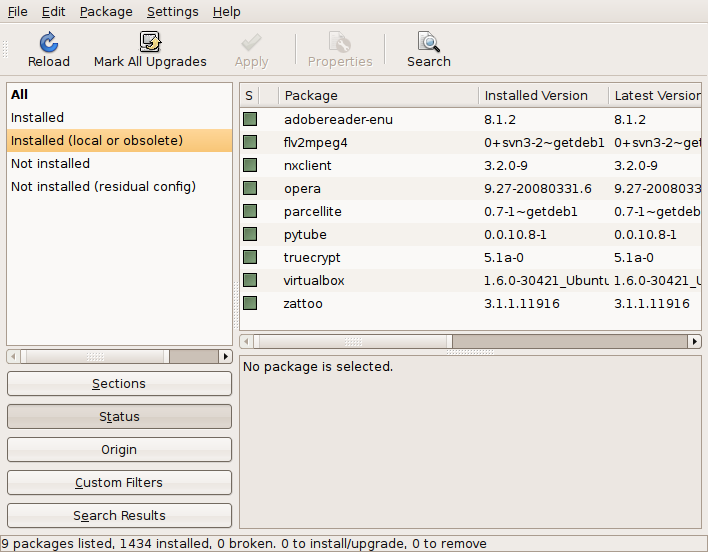Open the Search toolbar icon
Viewport: 708px width, 552px height.
tap(429, 42)
